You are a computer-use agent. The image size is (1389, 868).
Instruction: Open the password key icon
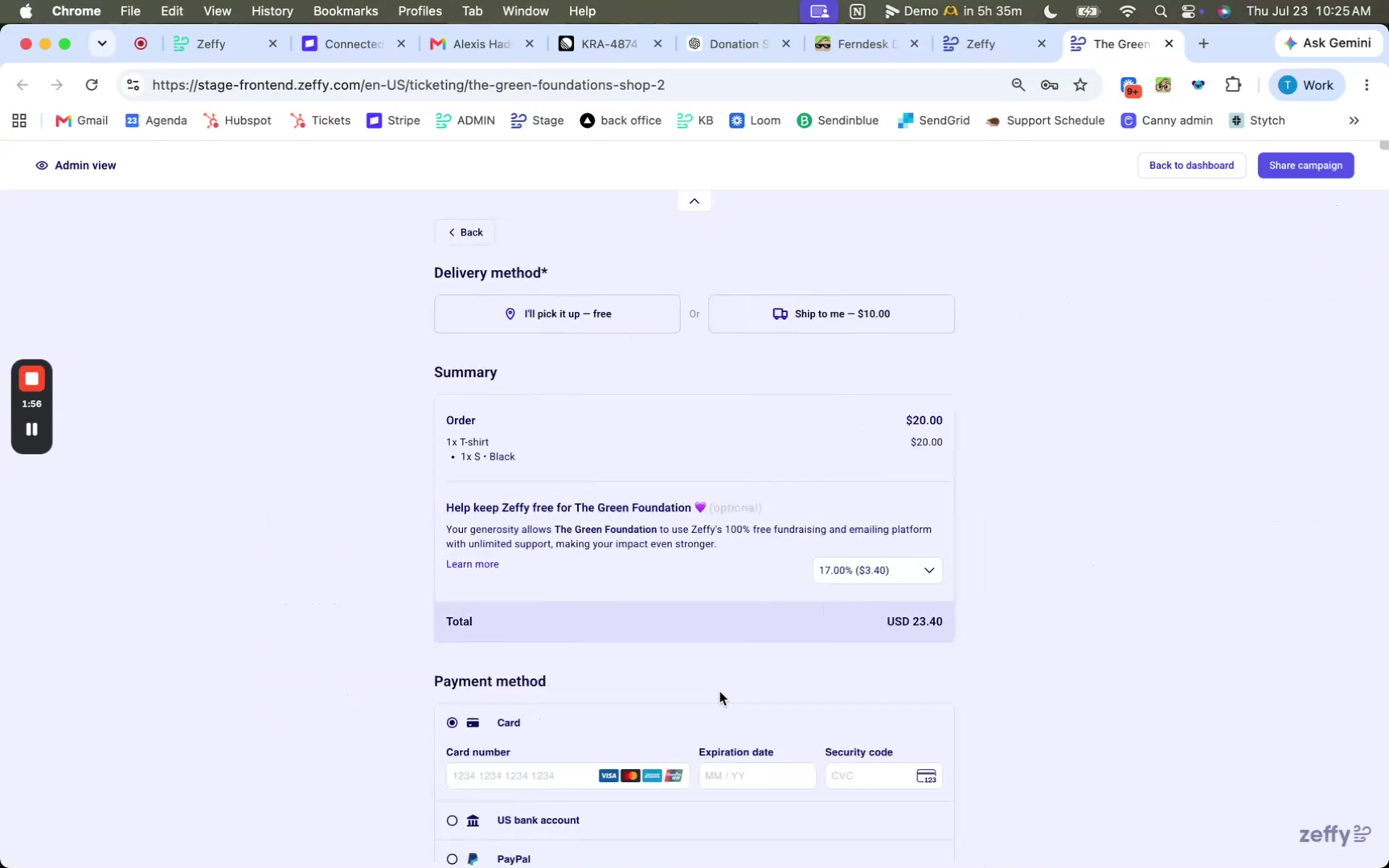pyautogui.click(x=1049, y=84)
